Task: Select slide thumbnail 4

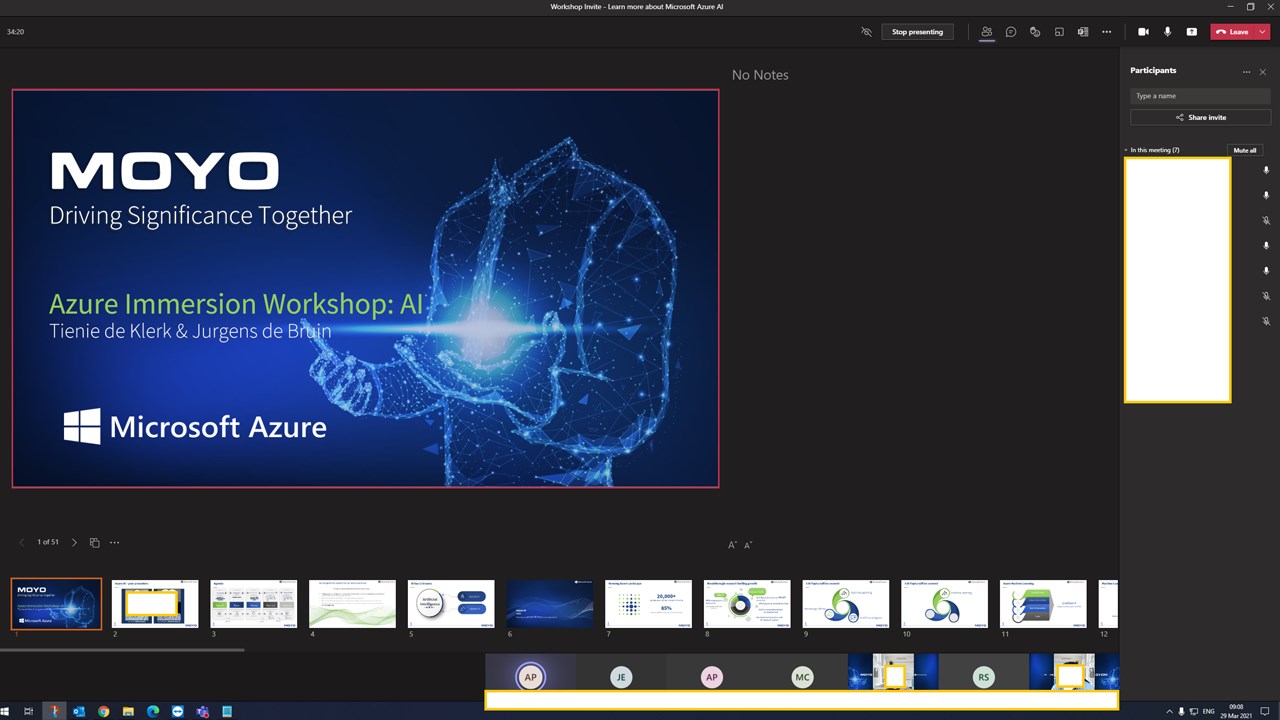Action: tap(352, 604)
